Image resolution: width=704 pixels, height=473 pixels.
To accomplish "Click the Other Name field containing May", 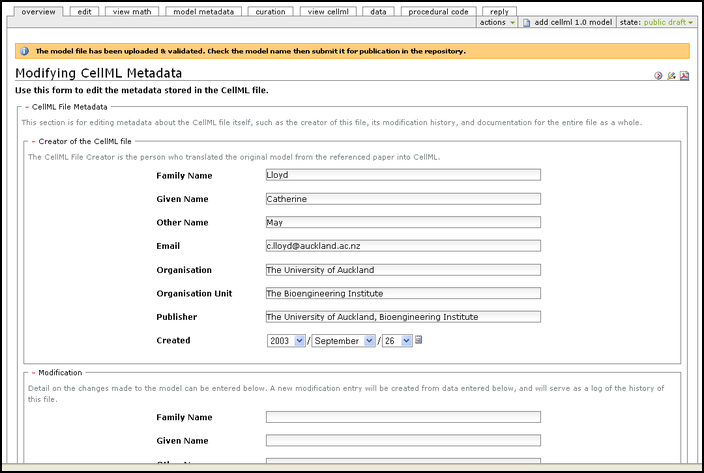I will 403,222.
